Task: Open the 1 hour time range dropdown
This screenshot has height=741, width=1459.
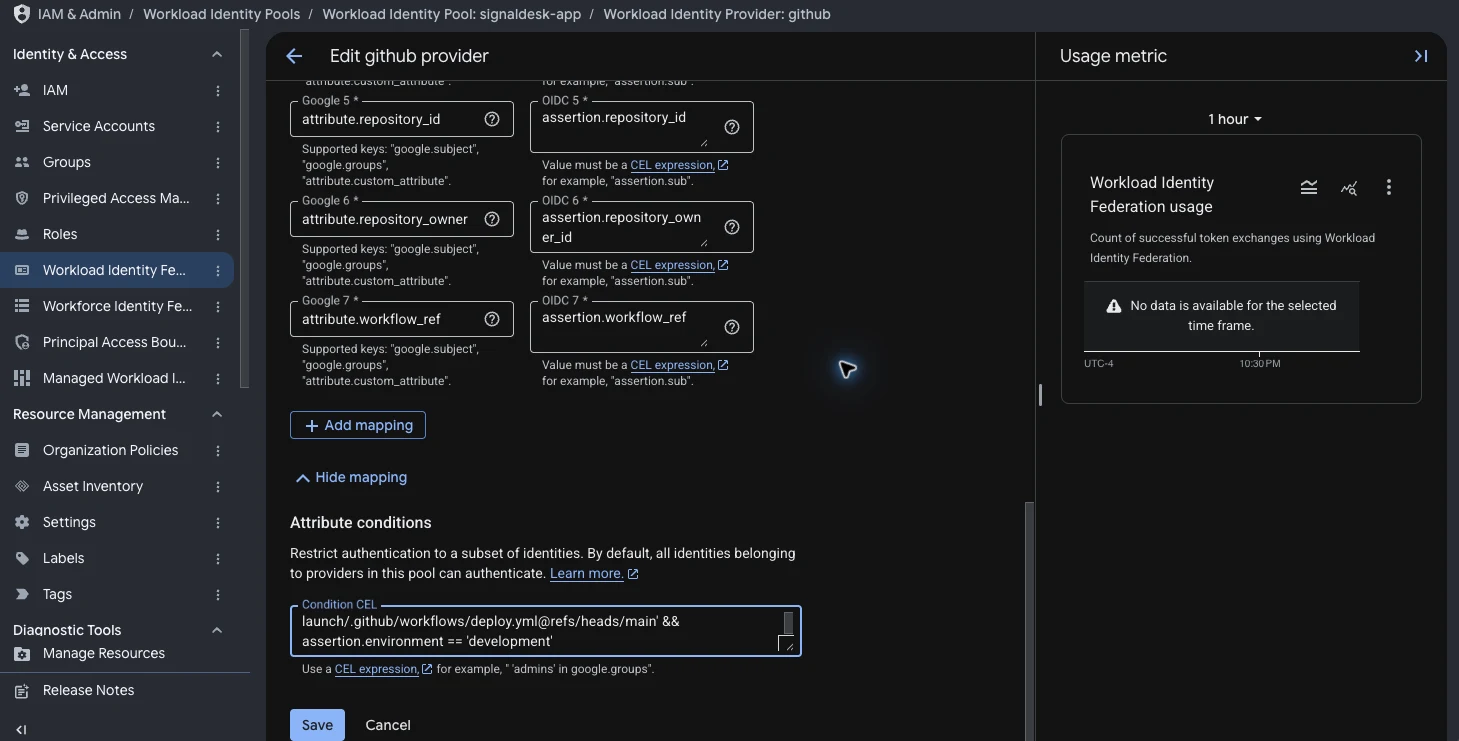Action: click(x=1235, y=119)
